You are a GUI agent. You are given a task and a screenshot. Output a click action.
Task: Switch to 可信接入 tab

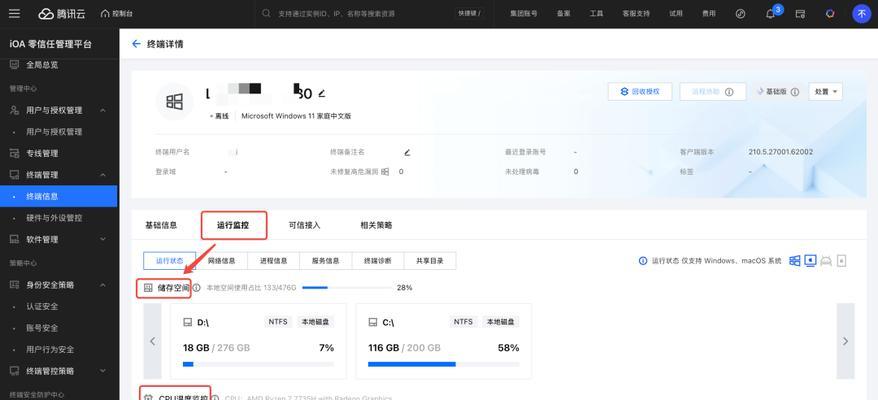coord(305,225)
